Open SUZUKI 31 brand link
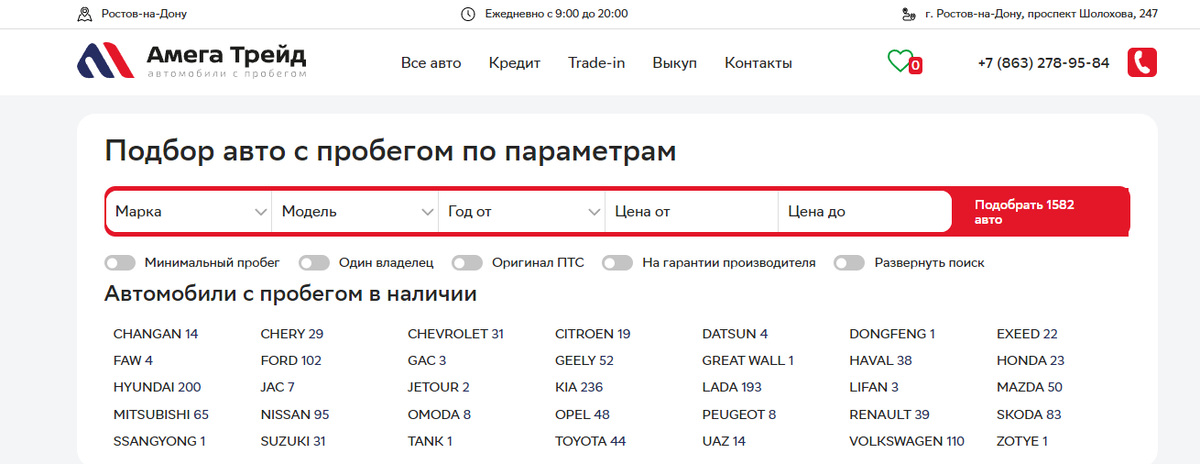Screen dimensions: 1200x464 [293, 442]
